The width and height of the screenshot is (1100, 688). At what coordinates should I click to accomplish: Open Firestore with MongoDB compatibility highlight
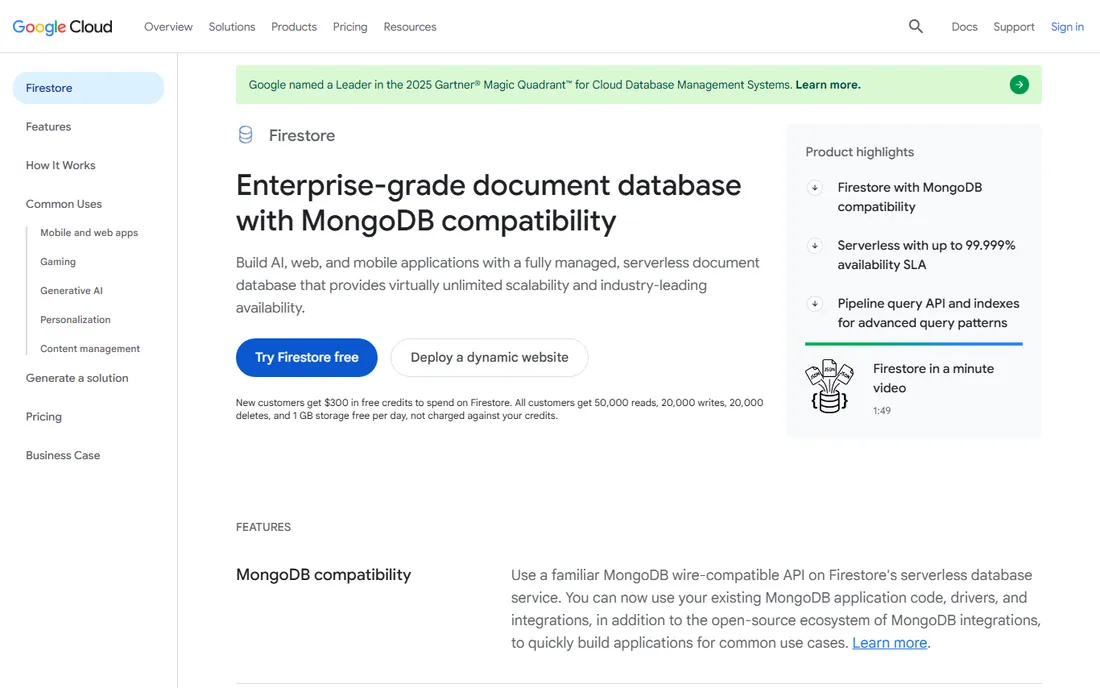click(x=910, y=197)
